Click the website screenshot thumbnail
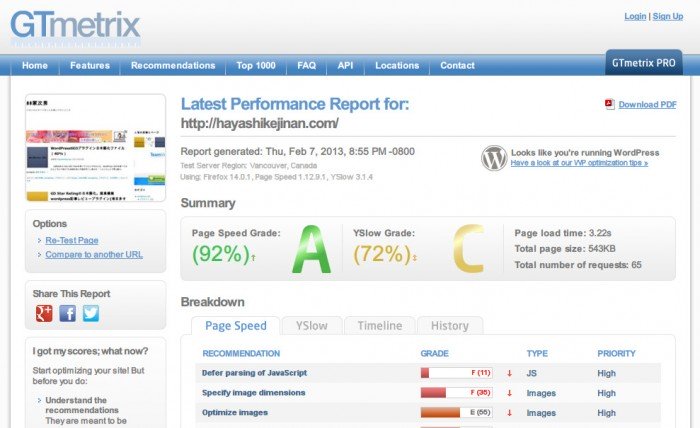 coord(95,148)
